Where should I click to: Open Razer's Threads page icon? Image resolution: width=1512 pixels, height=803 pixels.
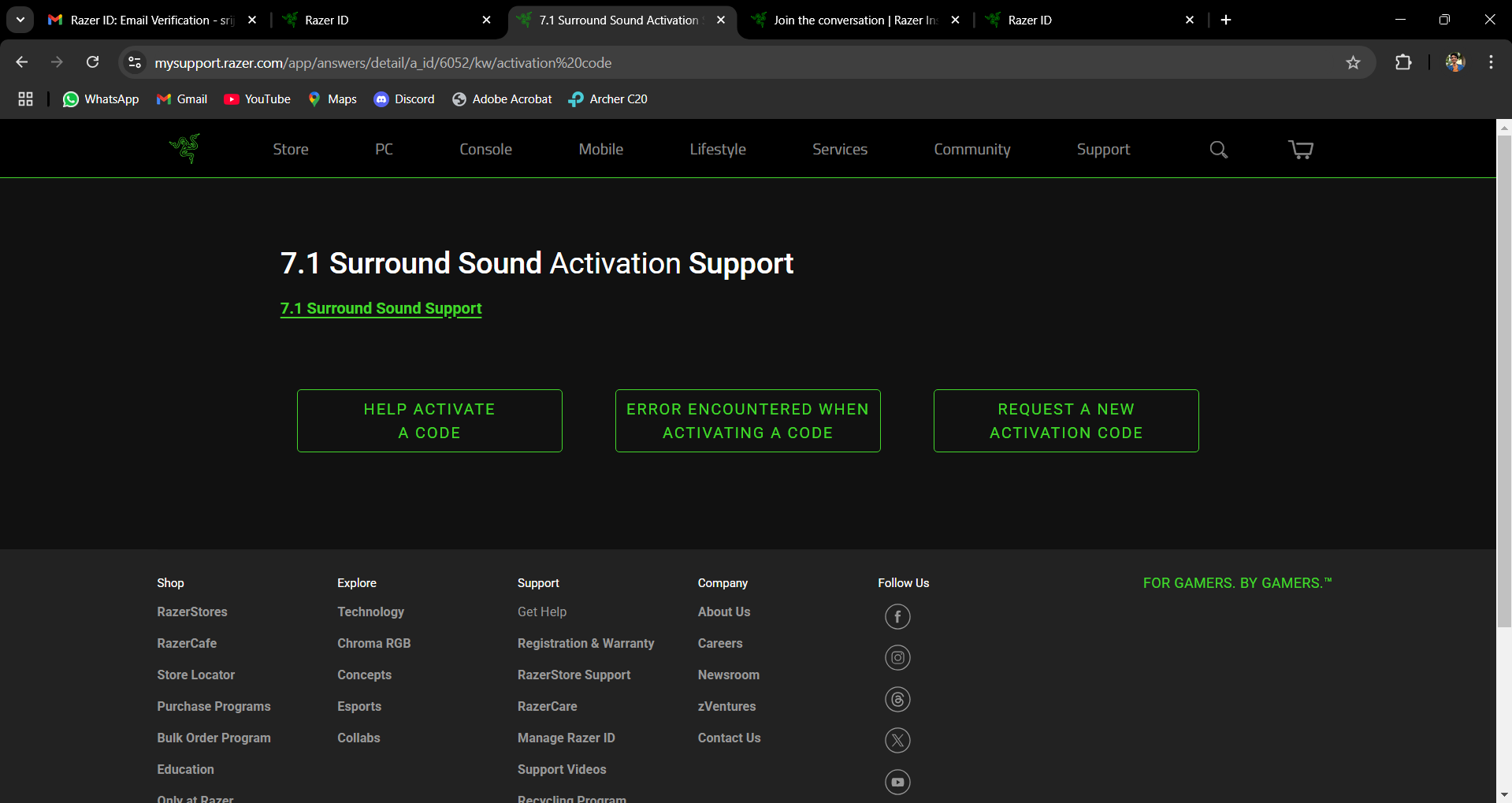pyautogui.click(x=897, y=699)
